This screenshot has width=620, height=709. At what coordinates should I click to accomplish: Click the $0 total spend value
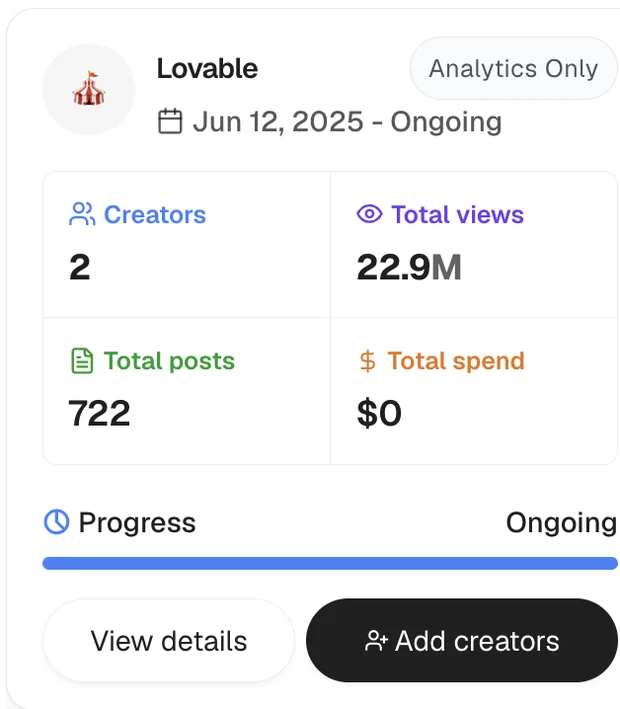(379, 413)
